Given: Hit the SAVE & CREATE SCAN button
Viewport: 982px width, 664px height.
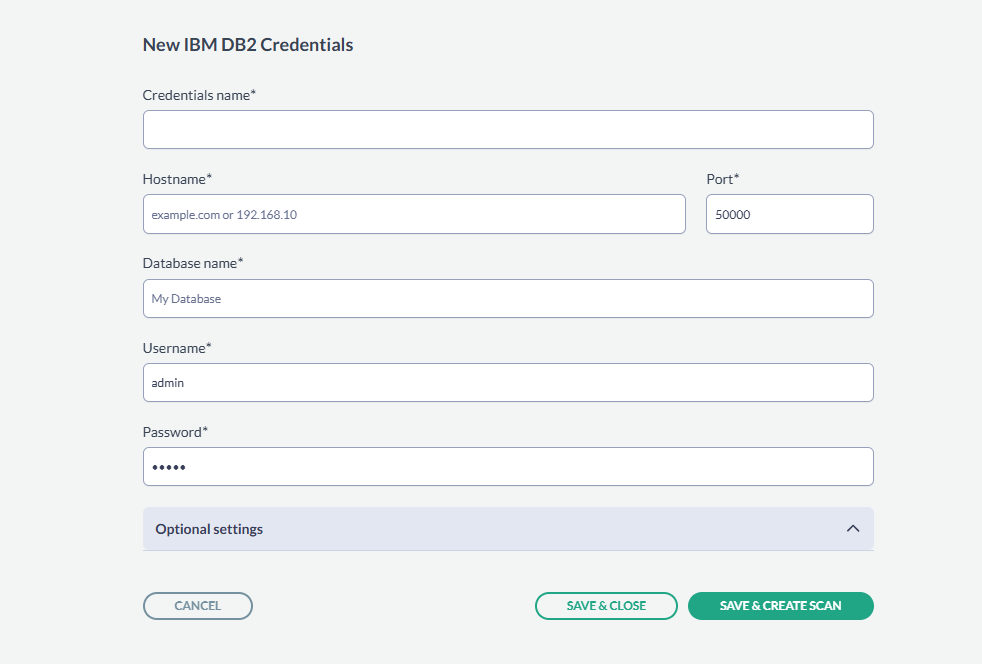Looking at the screenshot, I should pos(780,606).
